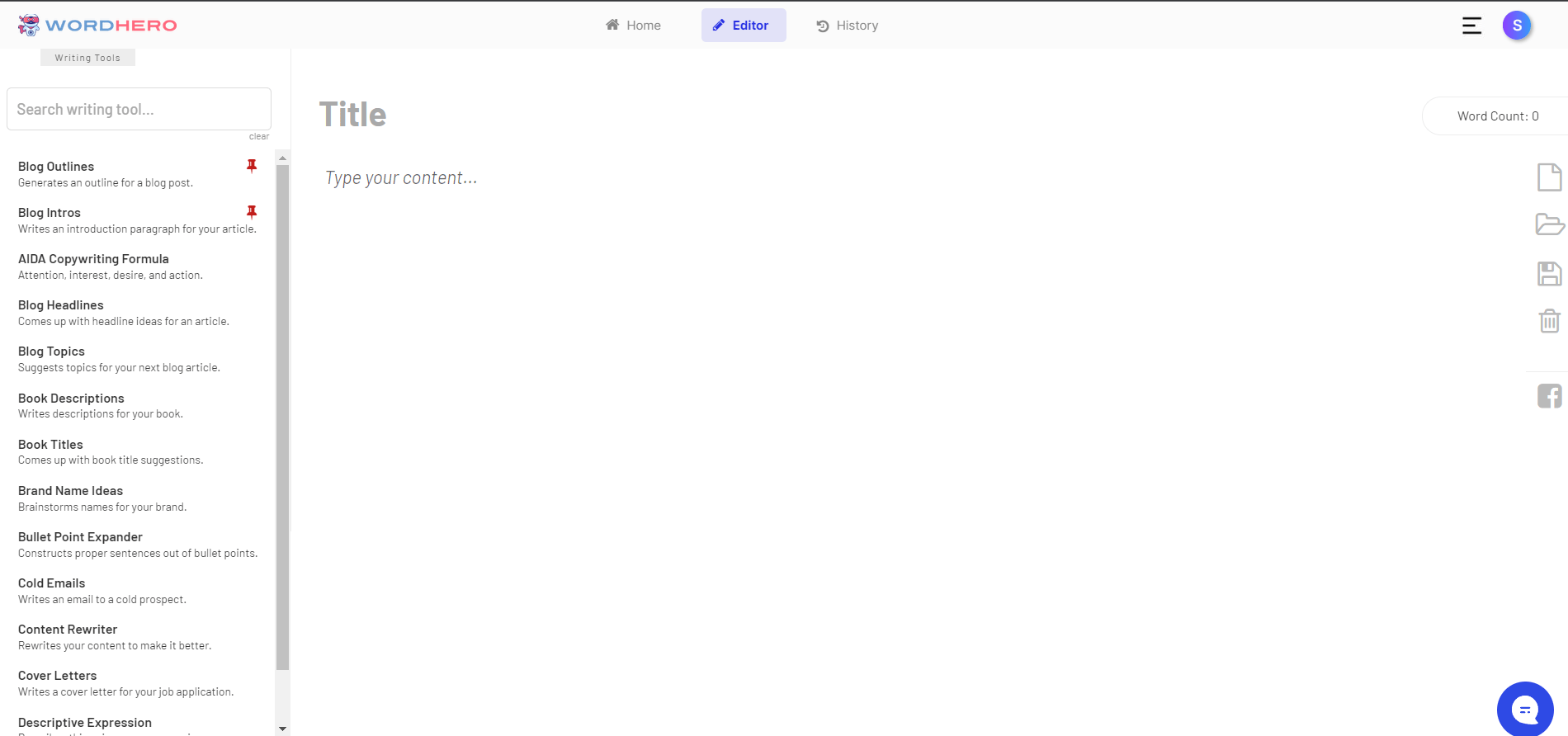The height and width of the screenshot is (736, 1568).
Task: Go to the Home tab
Action: pos(633,26)
